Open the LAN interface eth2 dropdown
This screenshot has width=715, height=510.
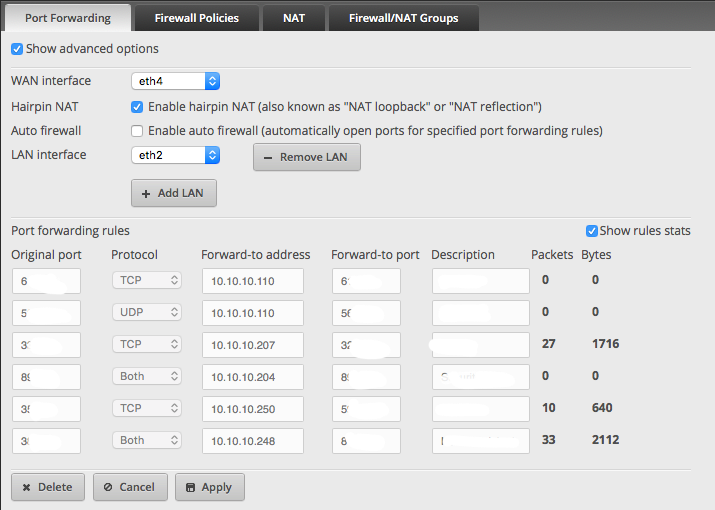coord(175,155)
